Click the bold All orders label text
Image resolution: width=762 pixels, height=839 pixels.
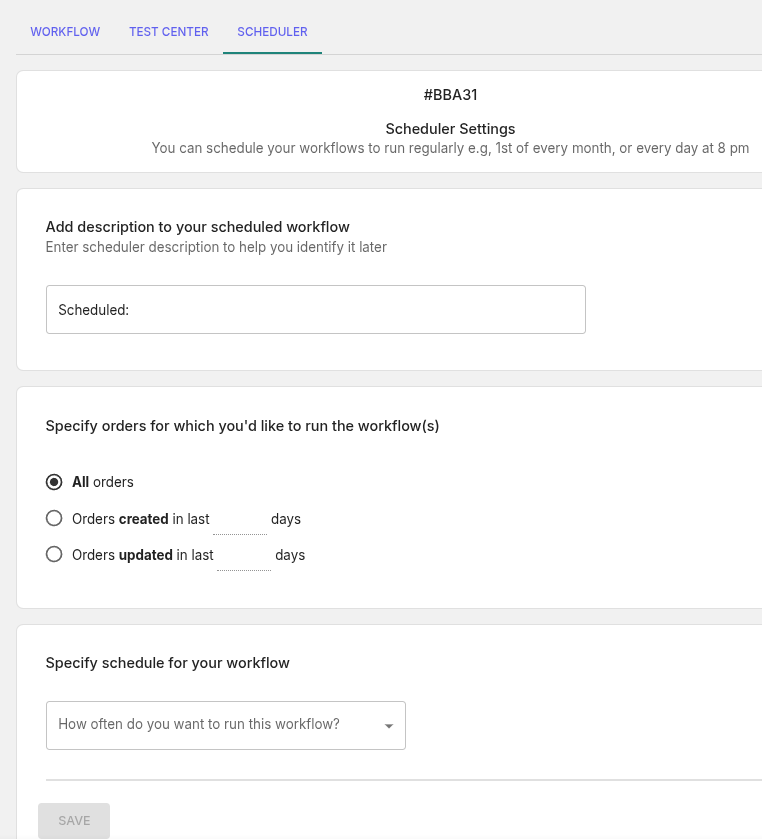[102, 482]
